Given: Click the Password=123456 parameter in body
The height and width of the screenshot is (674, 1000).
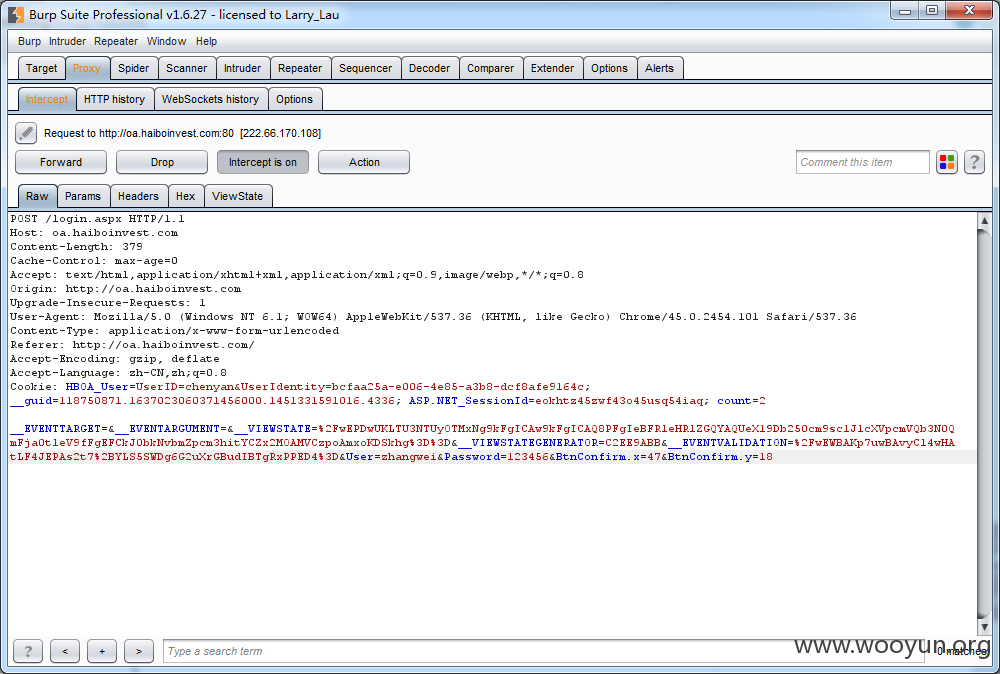Looking at the screenshot, I should 497,457.
